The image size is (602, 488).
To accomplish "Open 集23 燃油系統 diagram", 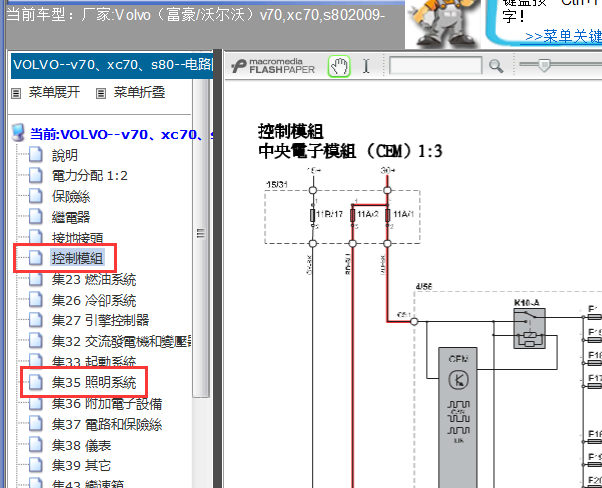I will pos(94,279).
